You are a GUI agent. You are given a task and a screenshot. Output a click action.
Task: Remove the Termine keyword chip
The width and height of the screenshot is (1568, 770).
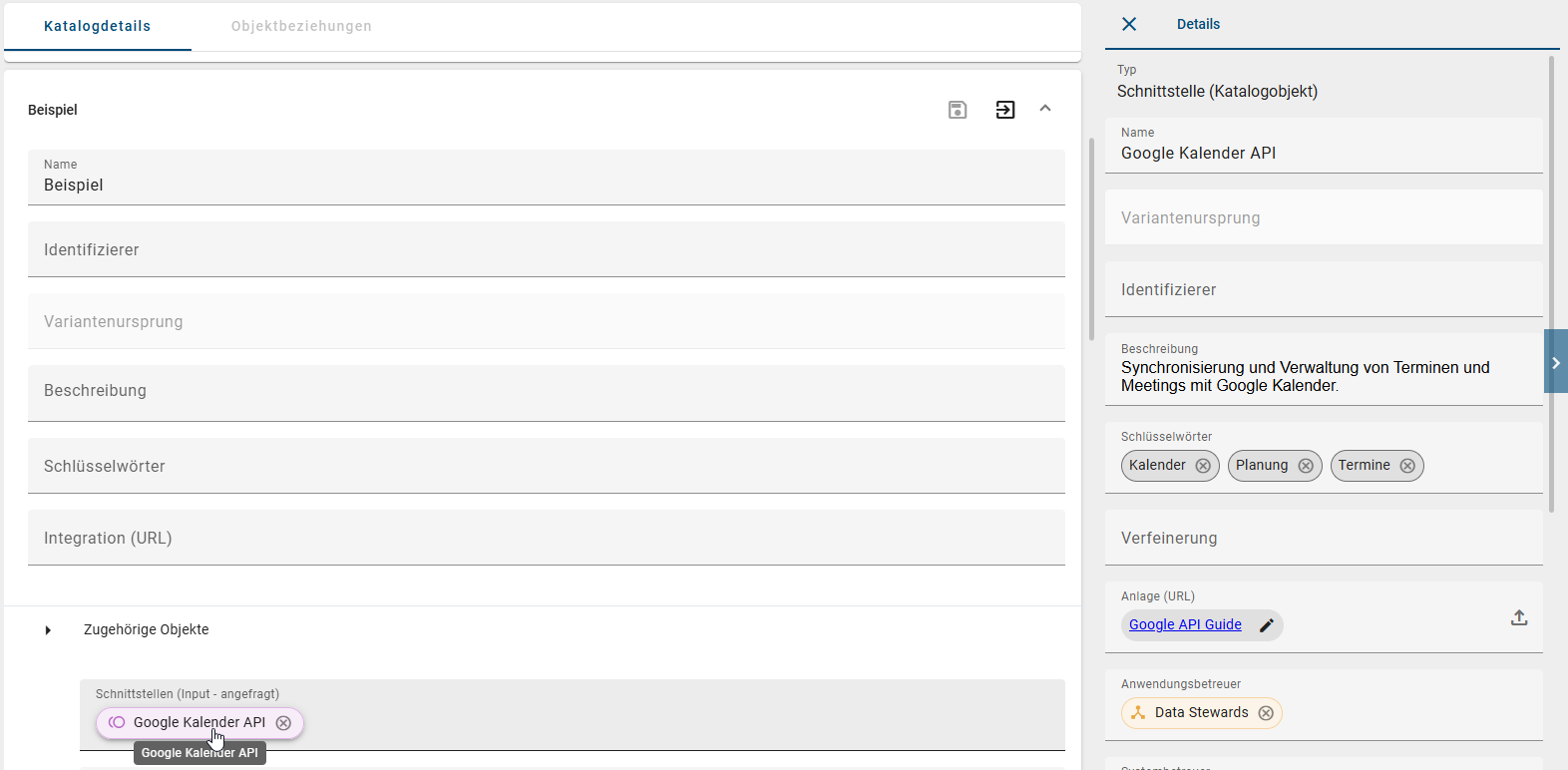[x=1407, y=466]
